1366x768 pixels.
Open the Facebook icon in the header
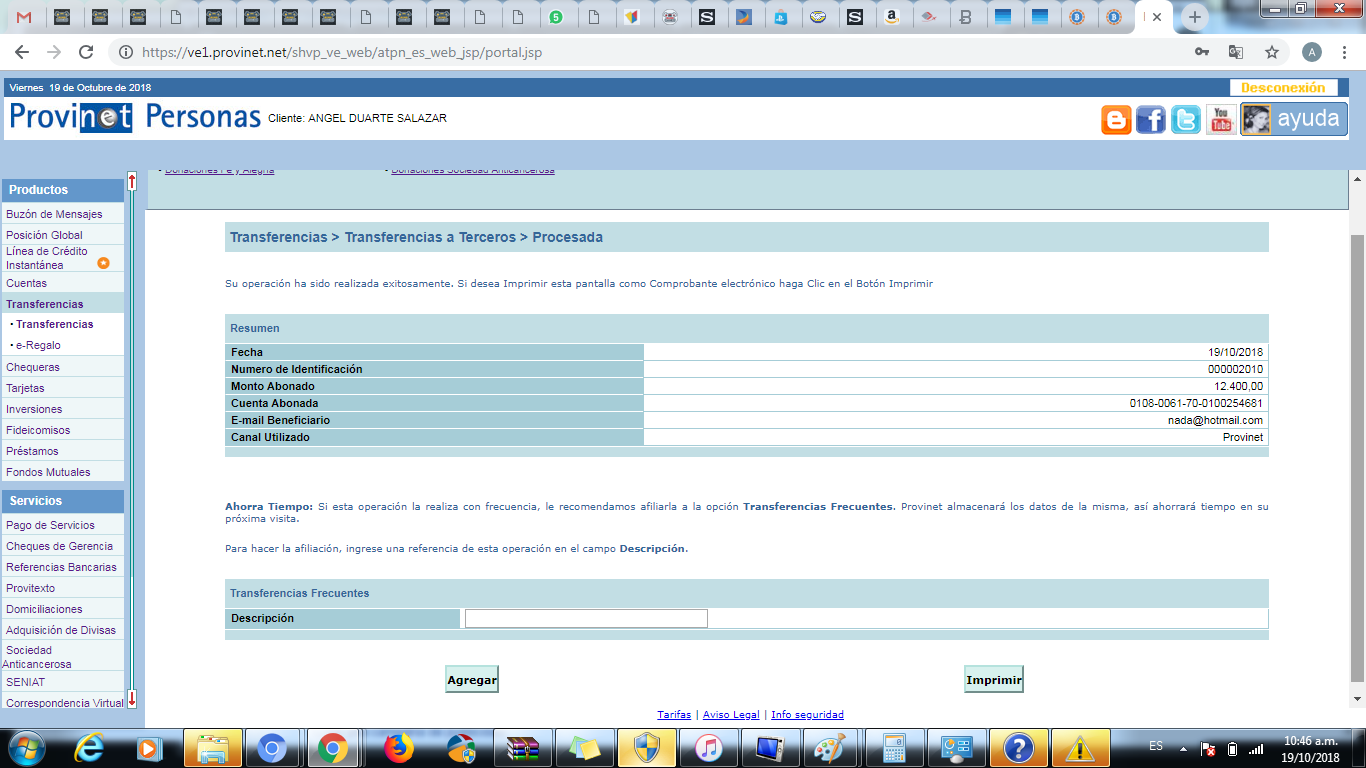pos(1151,120)
